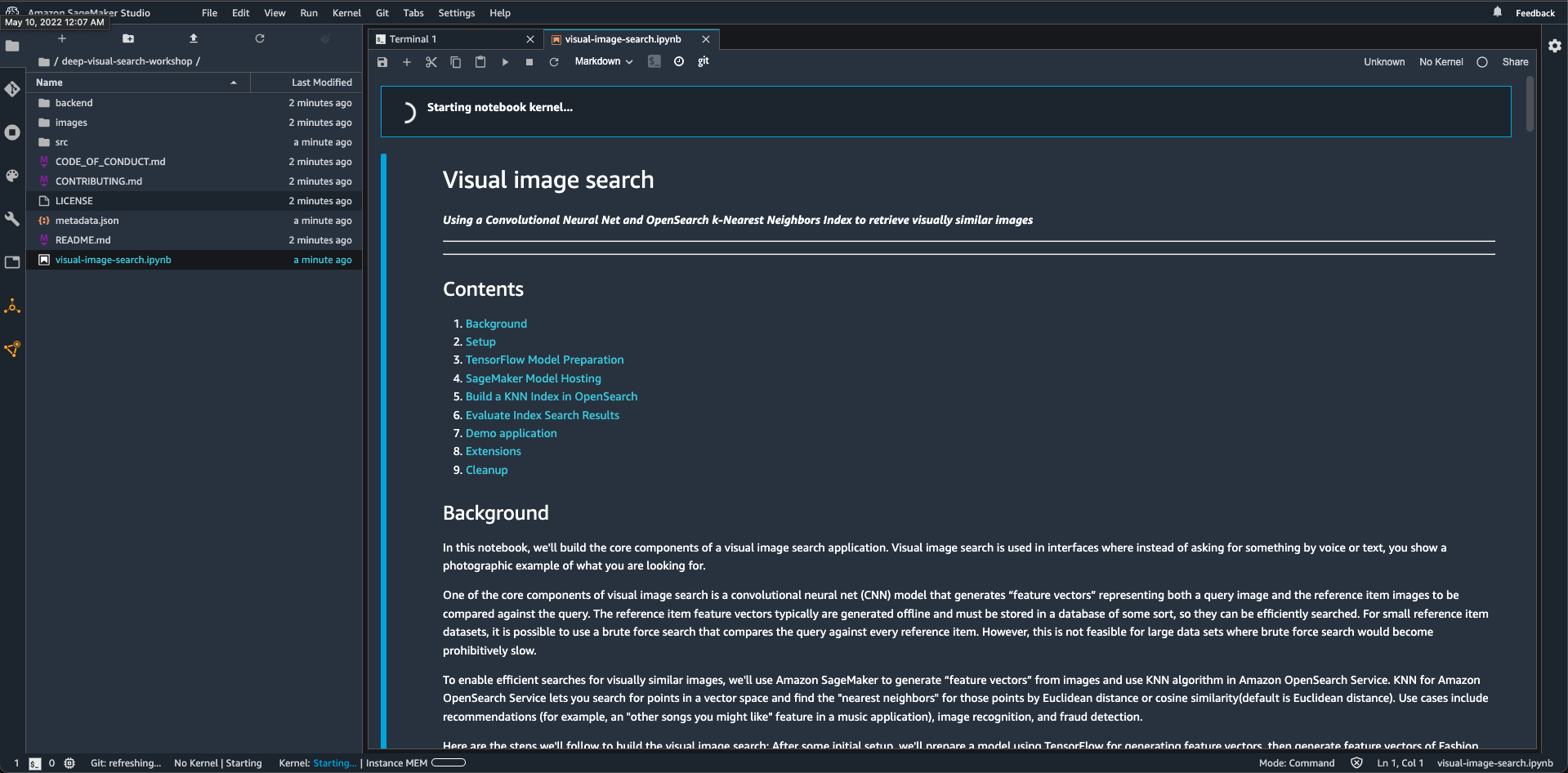Open the settings gear on right sidebar
The height and width of the screenshot is (773, 1568).
click(x=1555, y=46)
